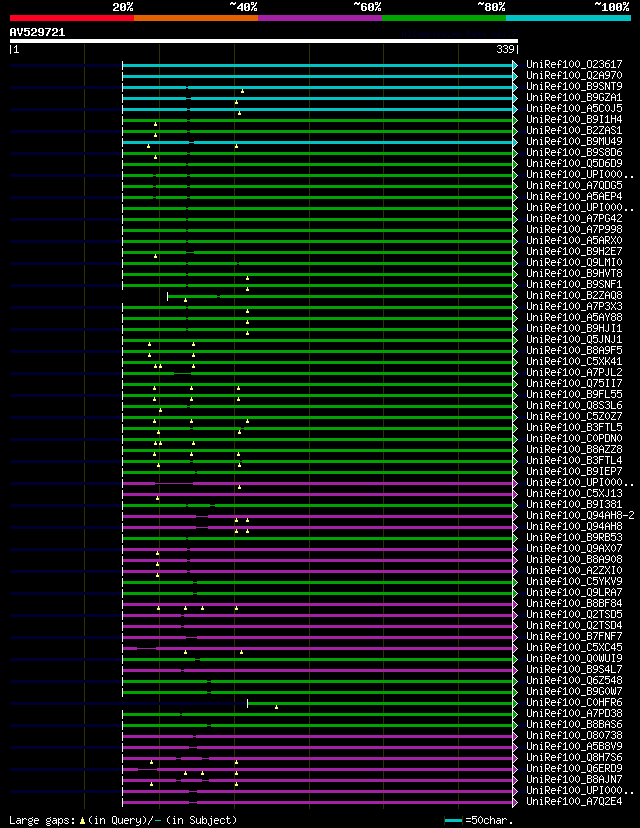Select subject UniRef100_C5XK41
Viewport: 640px width, 828px height.
pyautogui.click(x=575, y=361)
